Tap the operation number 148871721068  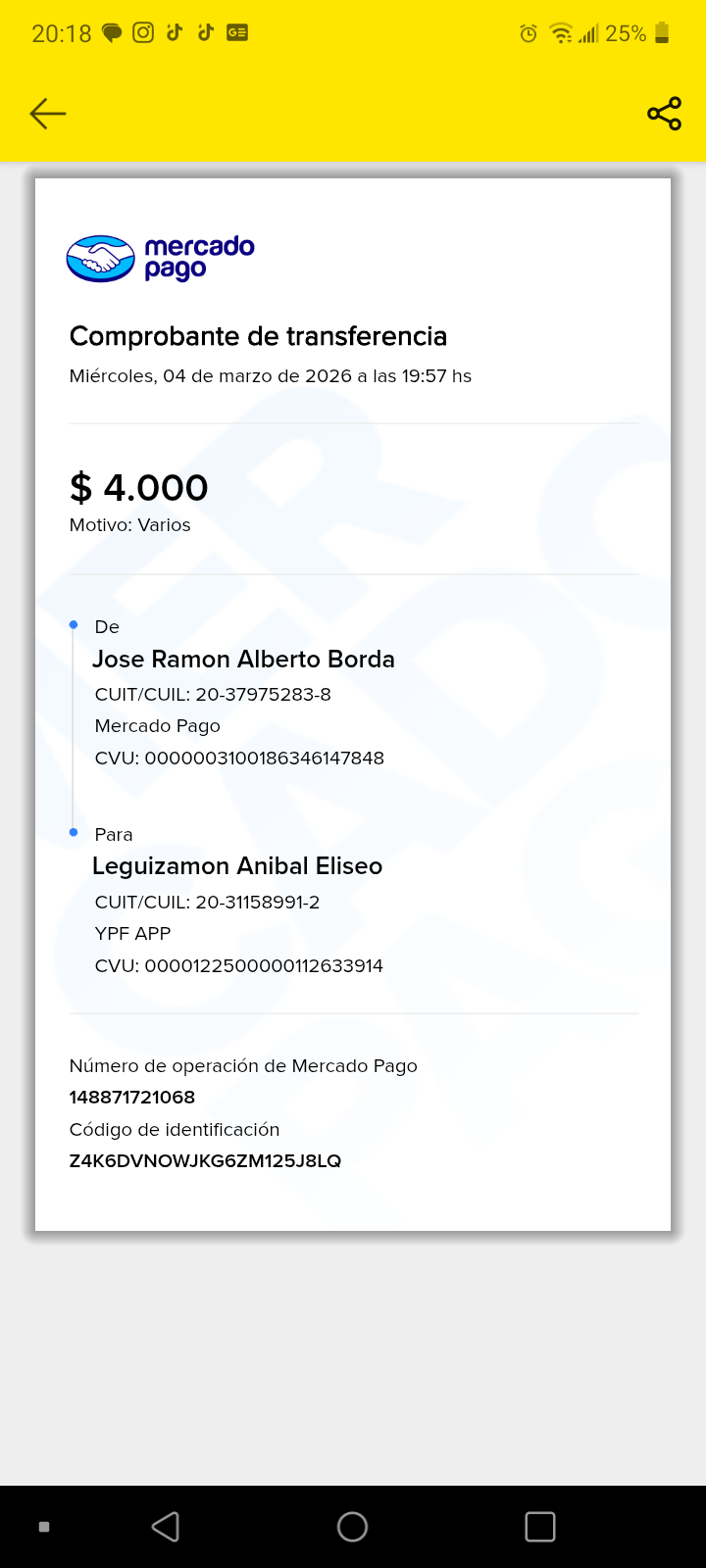point(132,1097)
